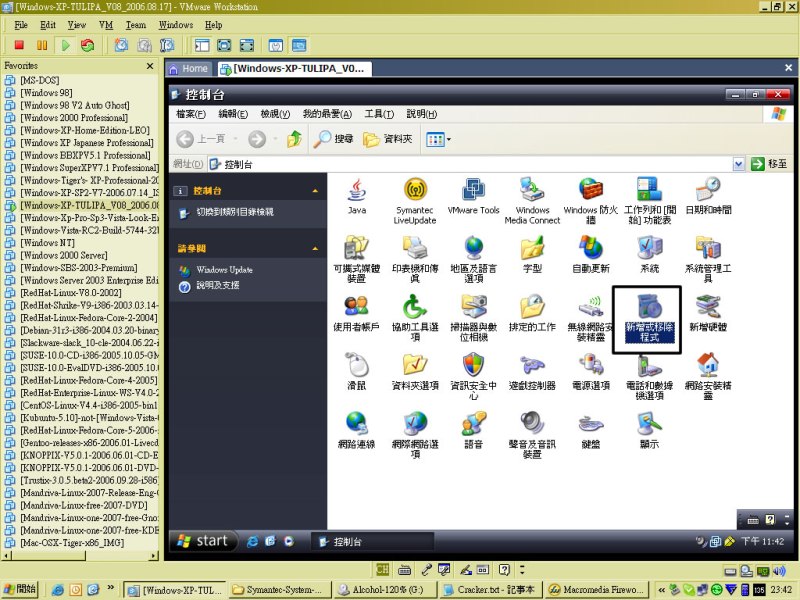Open the Java control panel icon
Image resolution: width=800 pixels, height=600 pixels.
click(357, 190)
